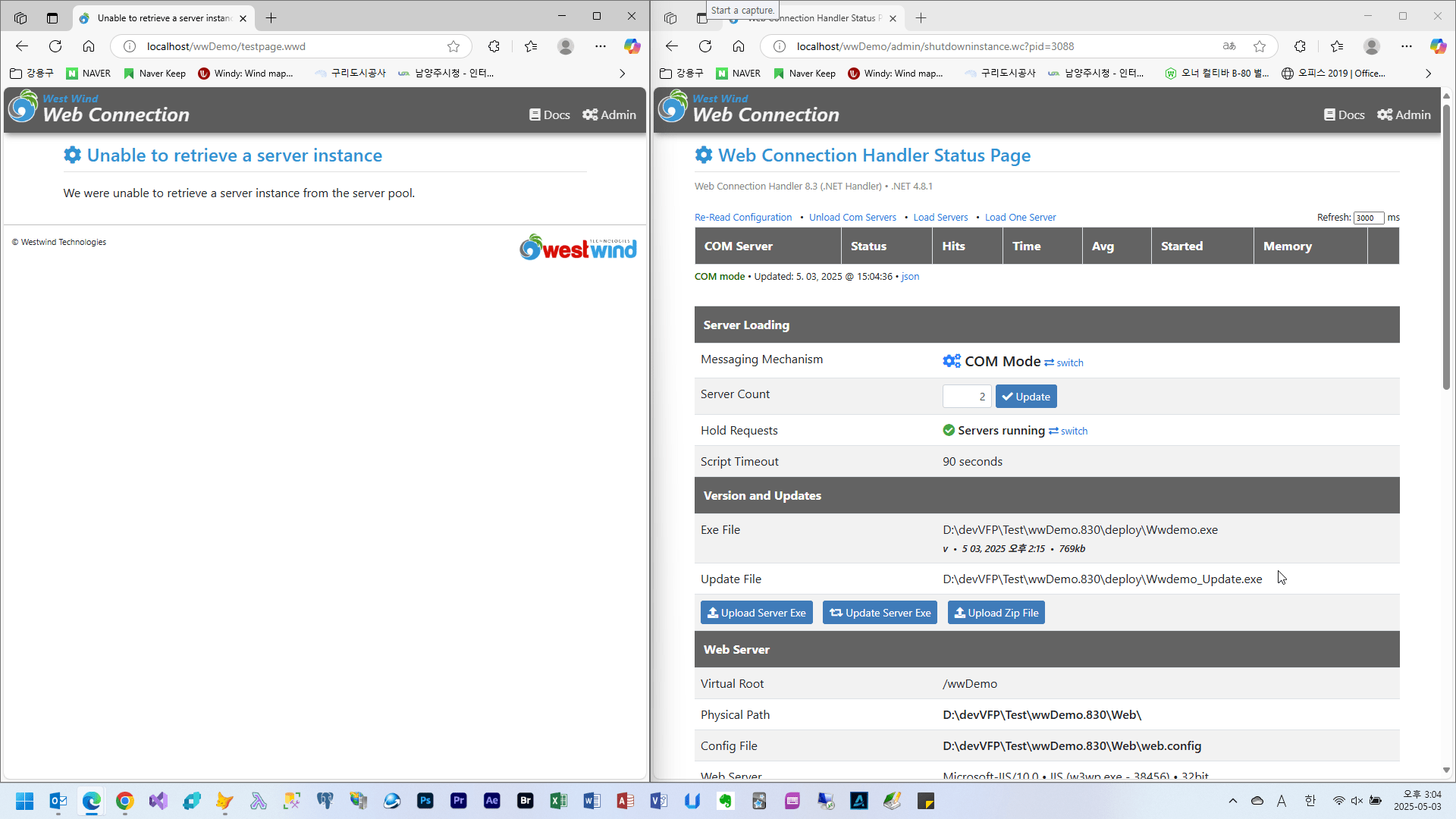
Task: Open Extensions in the left browser toolbar
Action: pyautogui.click(x=494, y=46)
